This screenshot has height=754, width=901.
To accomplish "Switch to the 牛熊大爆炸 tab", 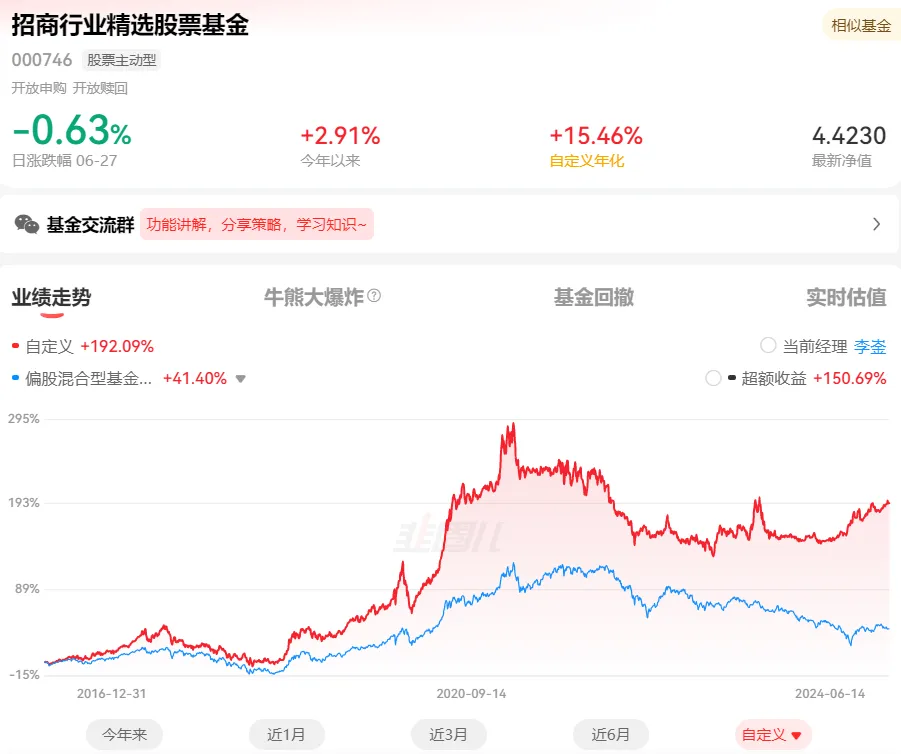I will click(314, 297).
